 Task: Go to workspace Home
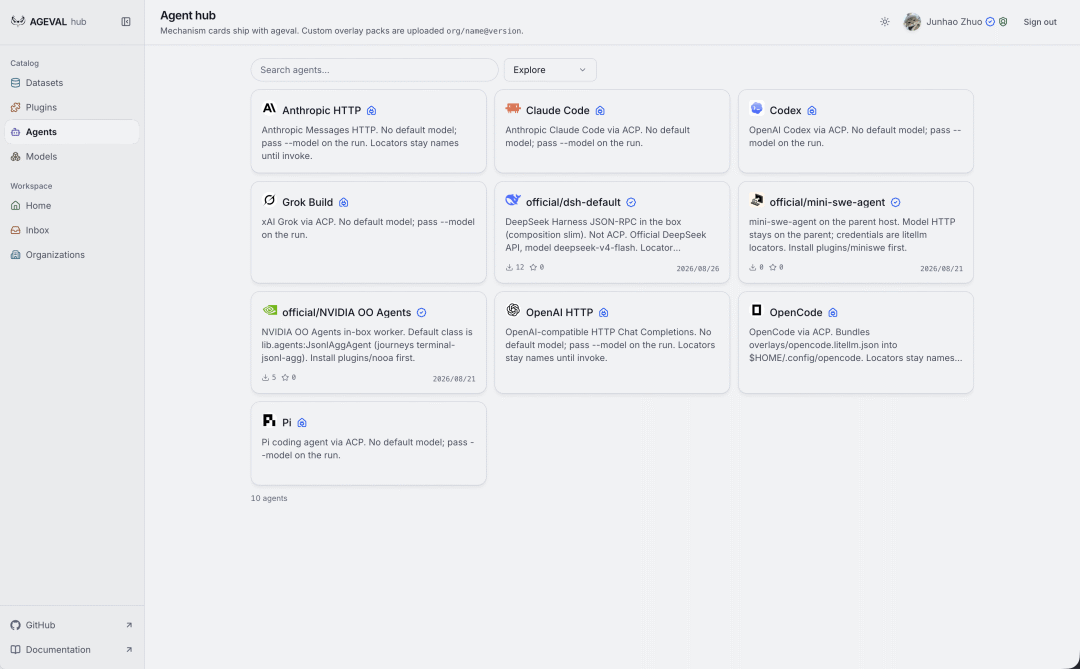tap(72, 205)
